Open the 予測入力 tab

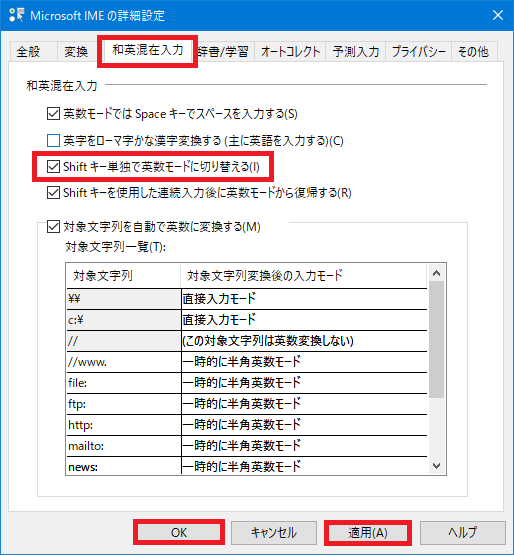(x=356, y=52)
